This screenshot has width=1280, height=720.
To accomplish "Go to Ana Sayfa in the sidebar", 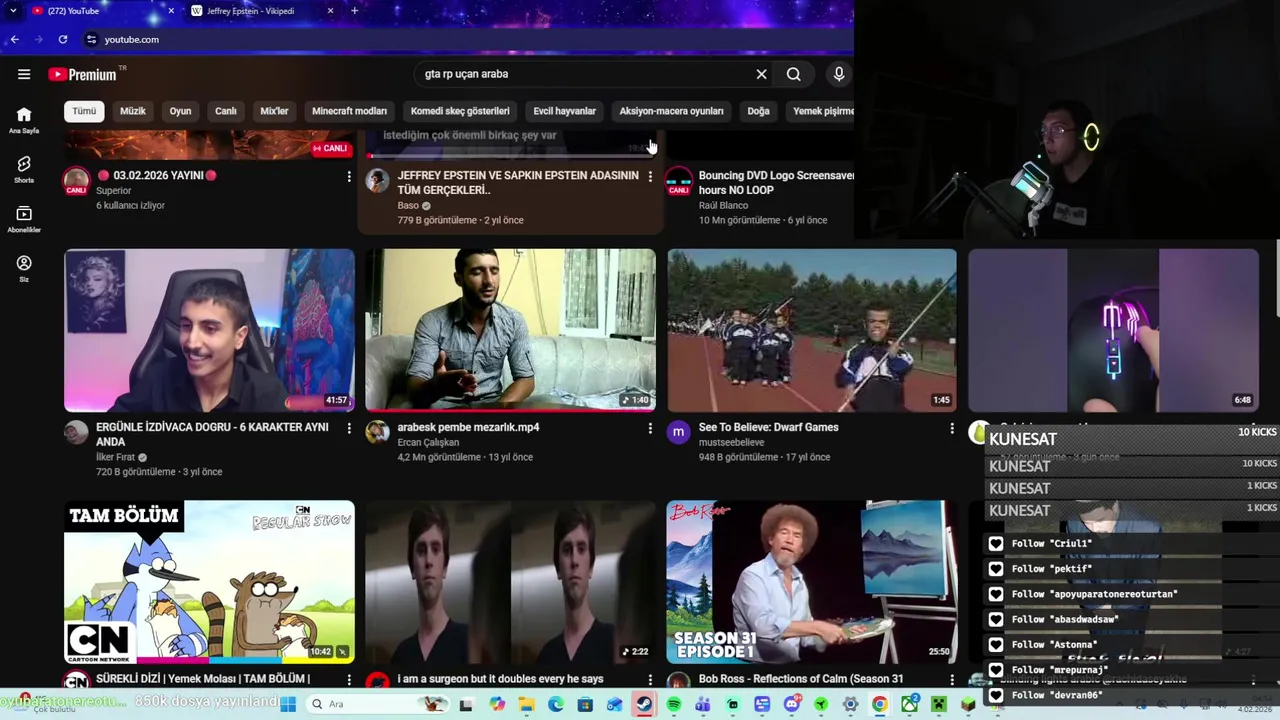I will [x=24, y=120].
